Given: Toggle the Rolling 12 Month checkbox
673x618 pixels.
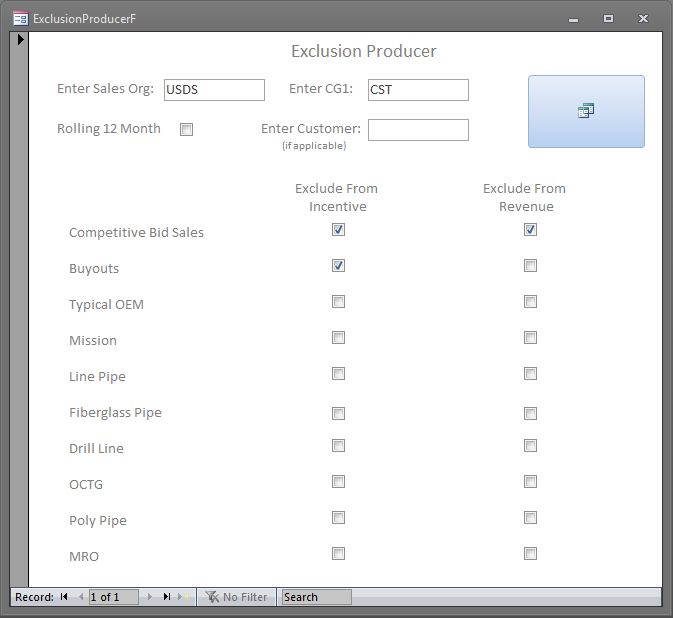Looking at the screenshot, I should (186, 129).
